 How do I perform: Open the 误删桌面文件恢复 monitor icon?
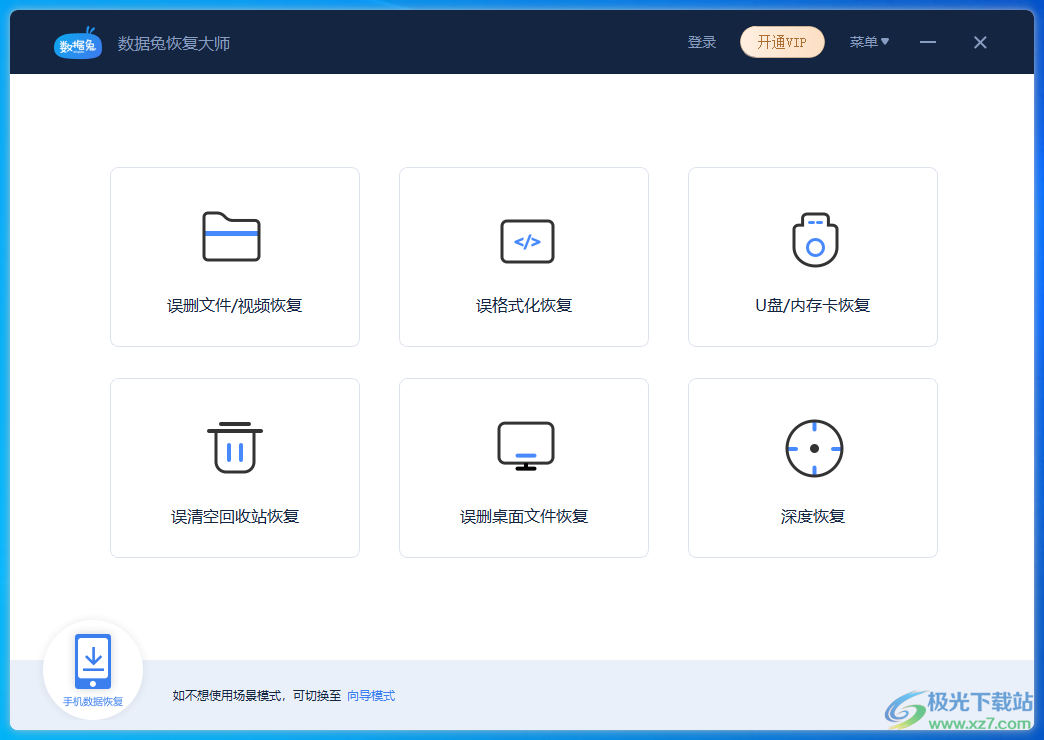point(524,447)
